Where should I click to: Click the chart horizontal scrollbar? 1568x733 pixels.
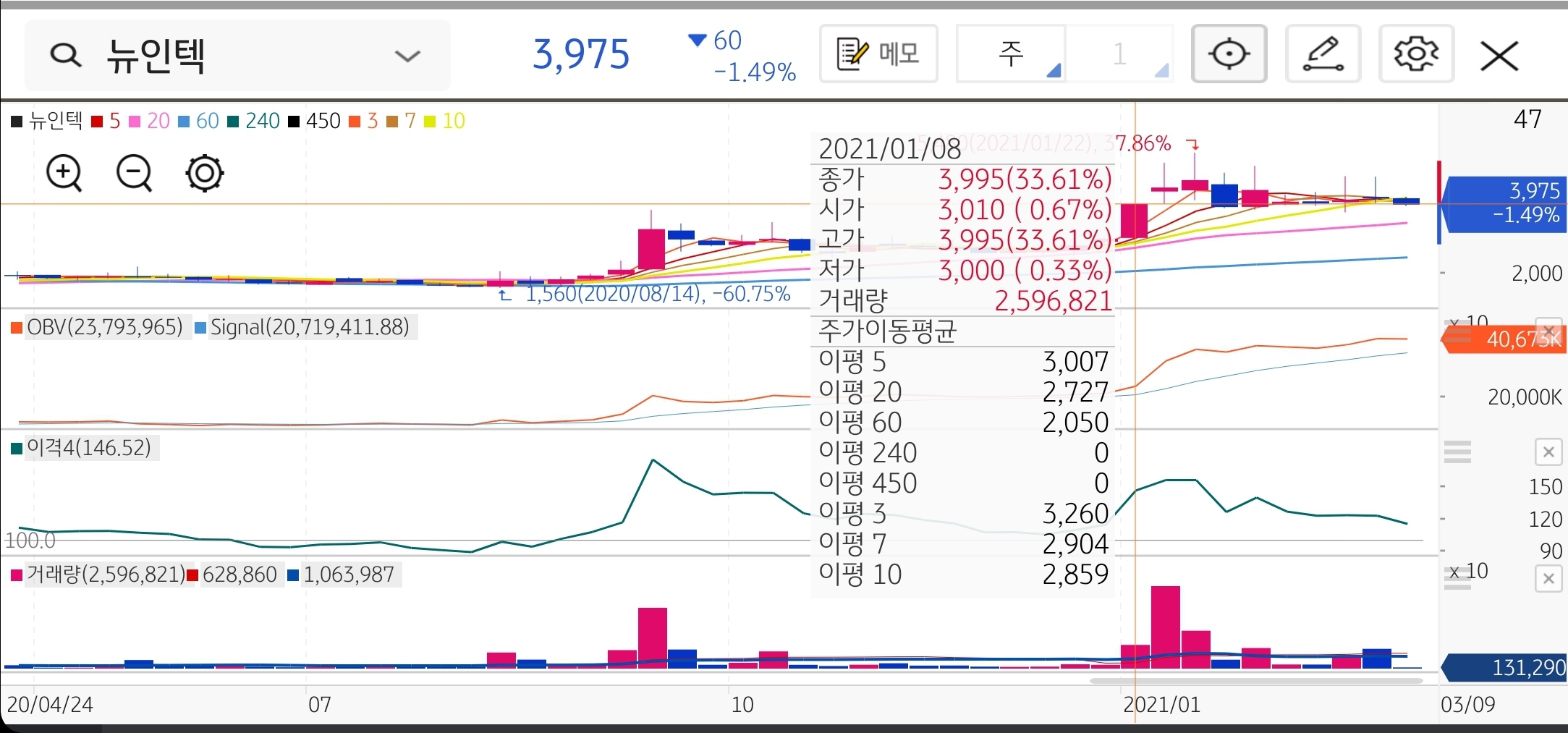[1256, 681]
